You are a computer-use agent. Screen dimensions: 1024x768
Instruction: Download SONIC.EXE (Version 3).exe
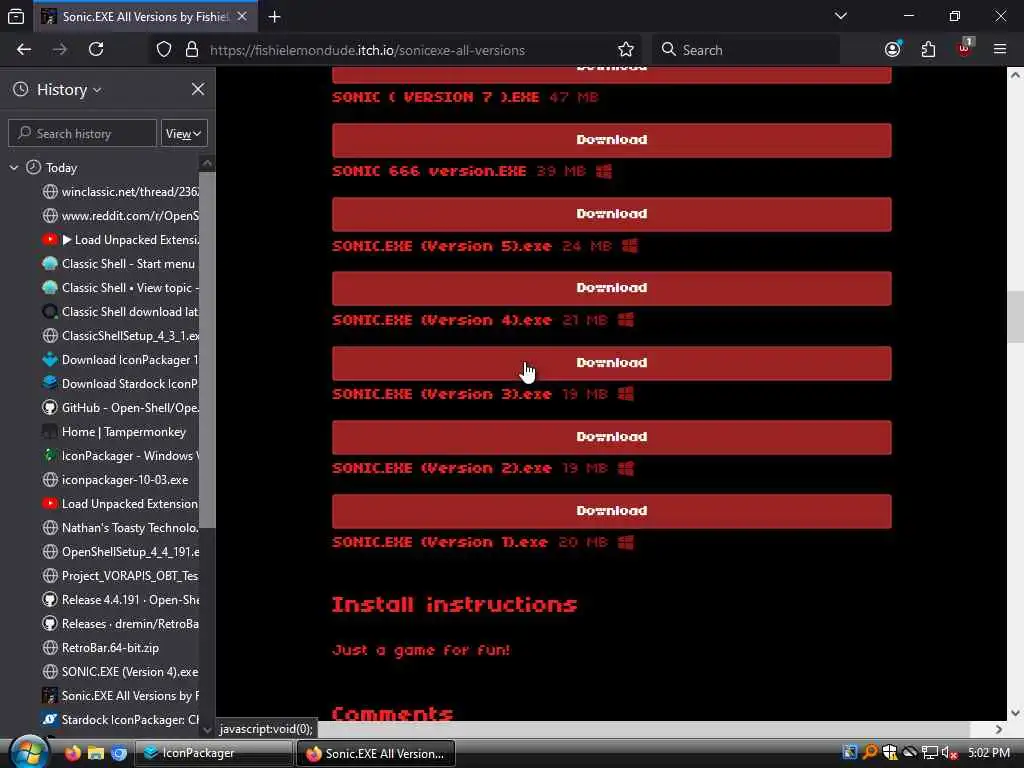tap(611, 363)
